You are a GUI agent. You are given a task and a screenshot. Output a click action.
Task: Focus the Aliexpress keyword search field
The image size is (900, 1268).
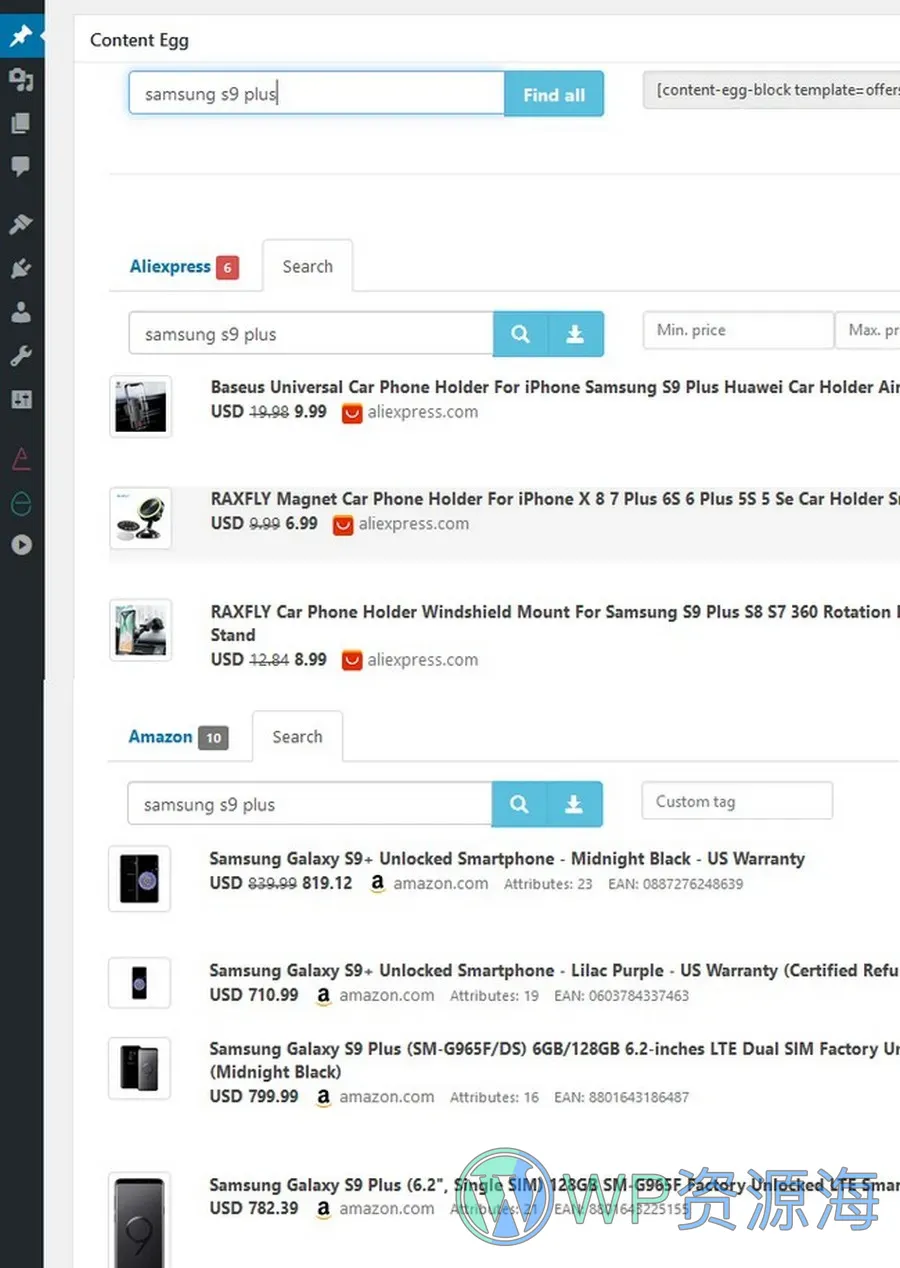[x=311, y=334]
